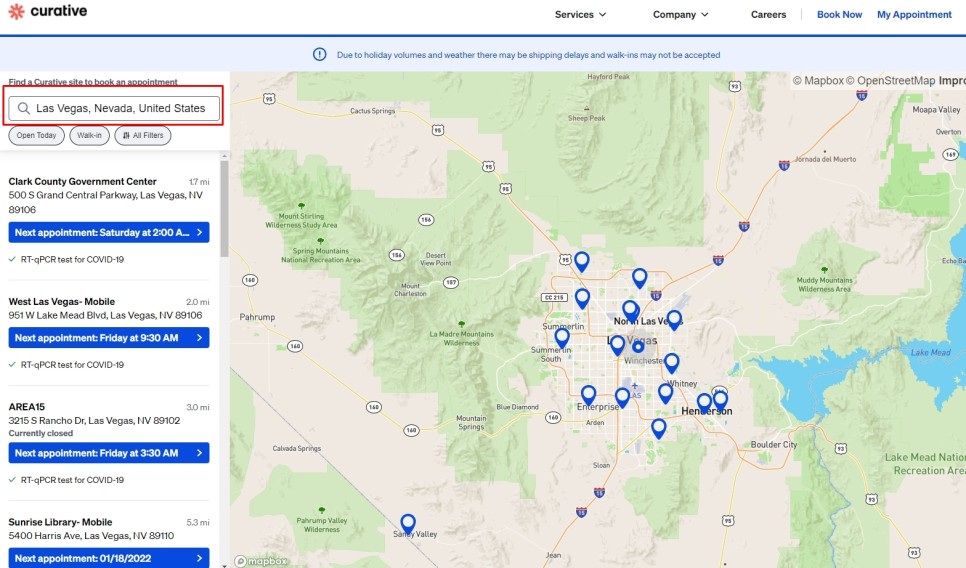Click the map pin south of Henderson
This screenshot has width=966, height=568.
coord(659,429)
